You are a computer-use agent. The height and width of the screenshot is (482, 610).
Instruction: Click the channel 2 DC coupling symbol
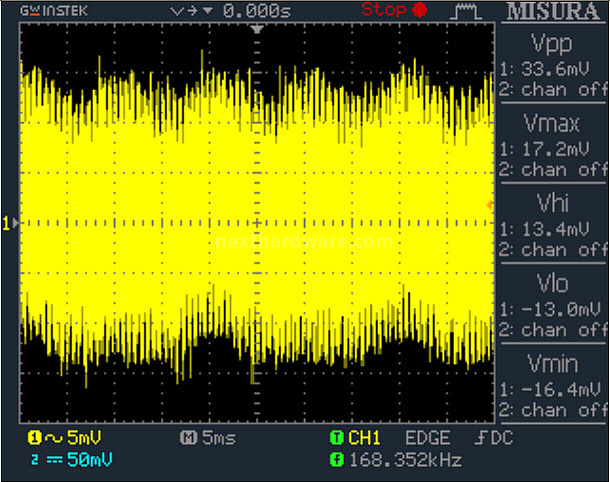click(x=54, y=460)
